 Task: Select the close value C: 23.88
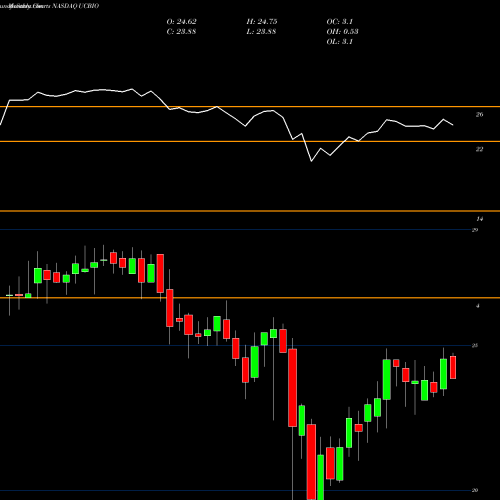click(181, 32)
